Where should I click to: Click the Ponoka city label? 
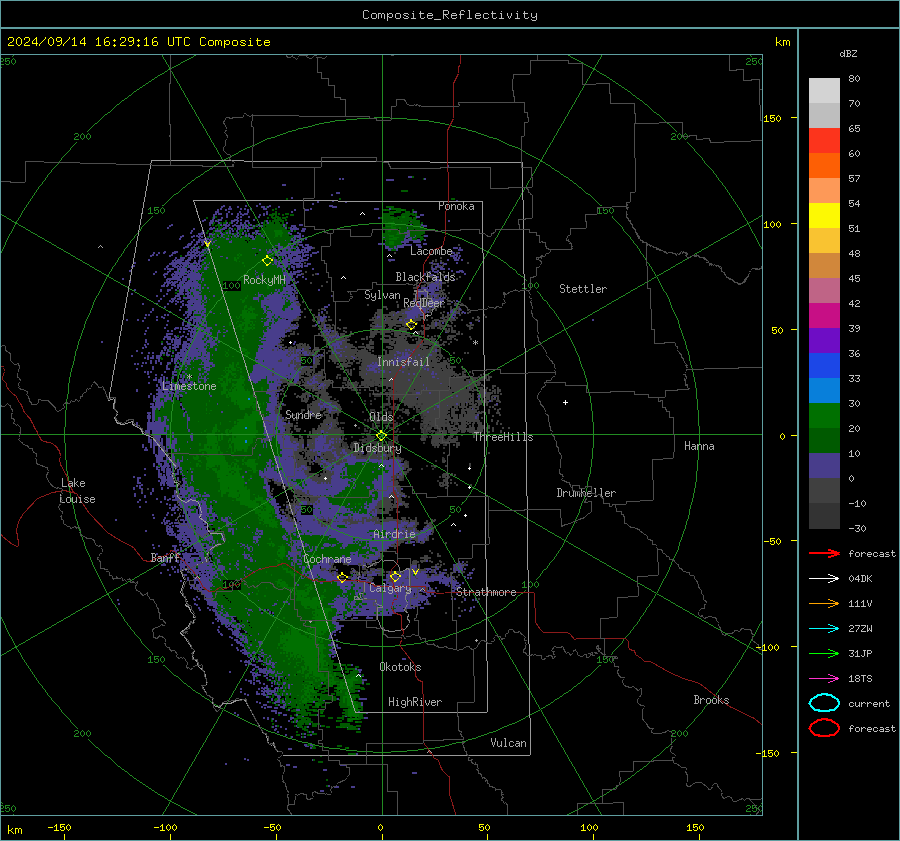[456, 206]
